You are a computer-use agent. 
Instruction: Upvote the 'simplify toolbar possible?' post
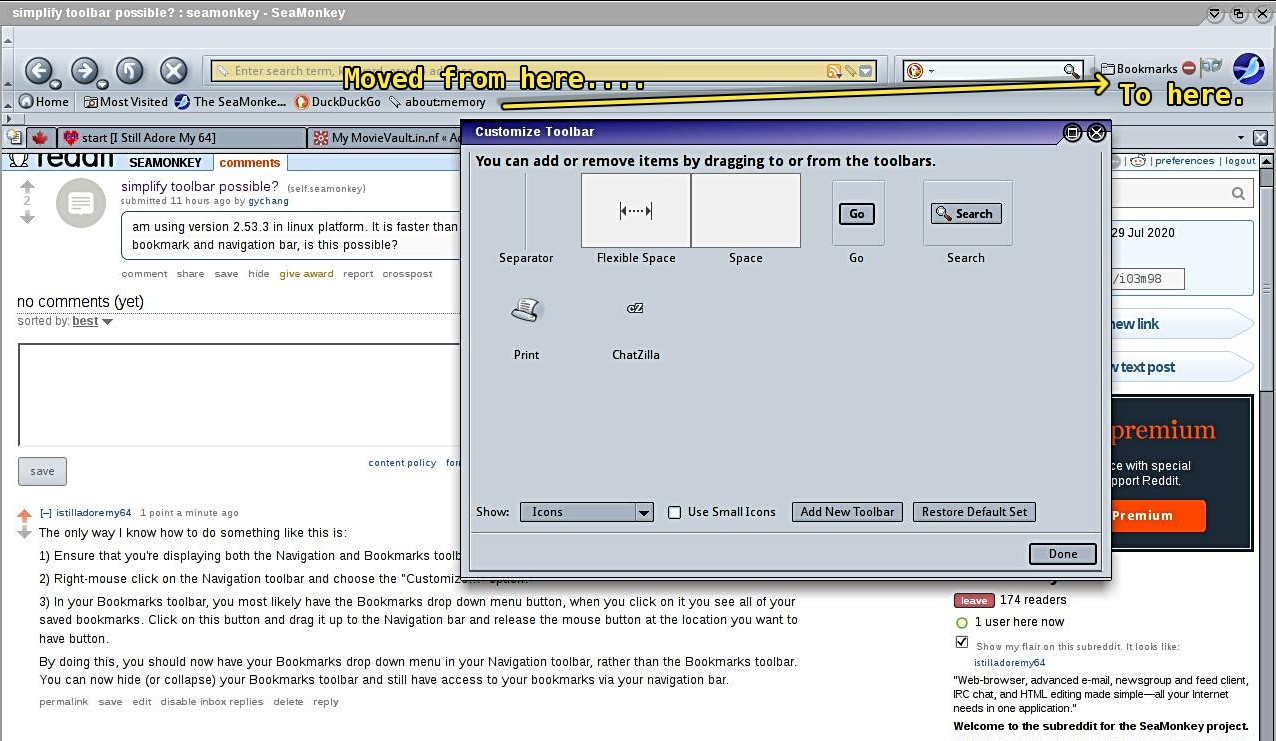point(27,185)
